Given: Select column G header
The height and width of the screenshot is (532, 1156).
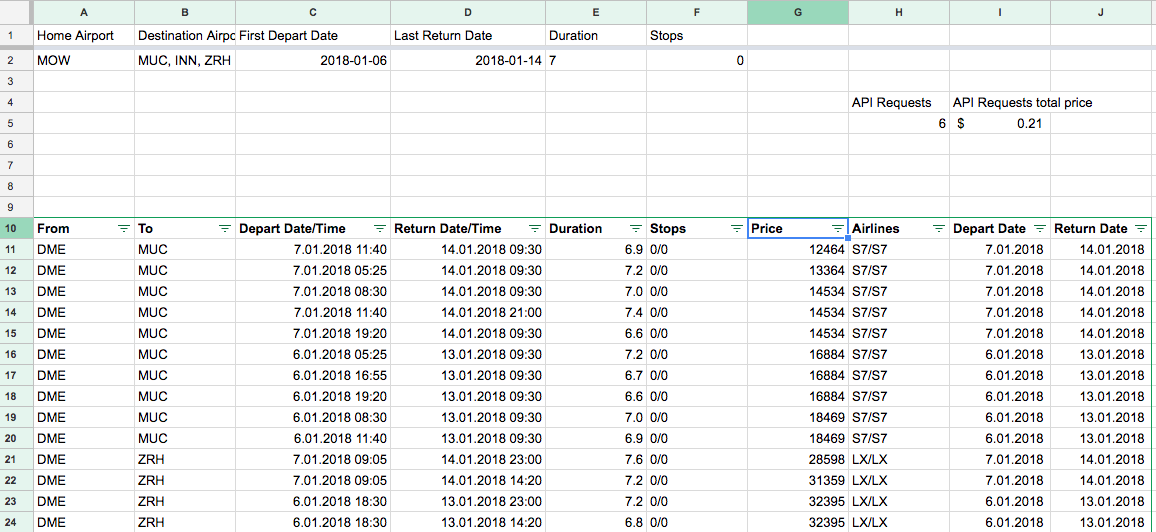Looking at the screenshot, I should point(798,12).
